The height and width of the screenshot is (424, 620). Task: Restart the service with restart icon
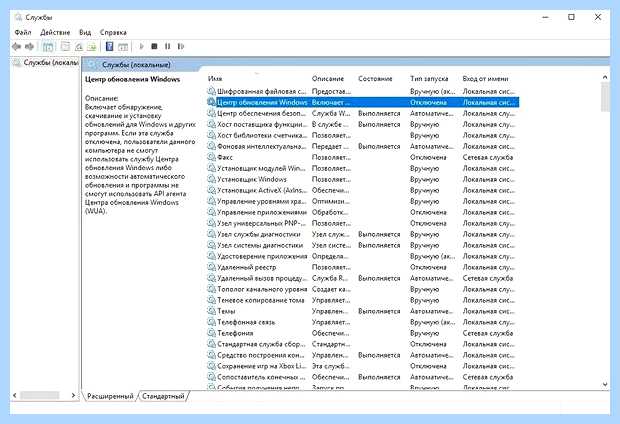181,47
